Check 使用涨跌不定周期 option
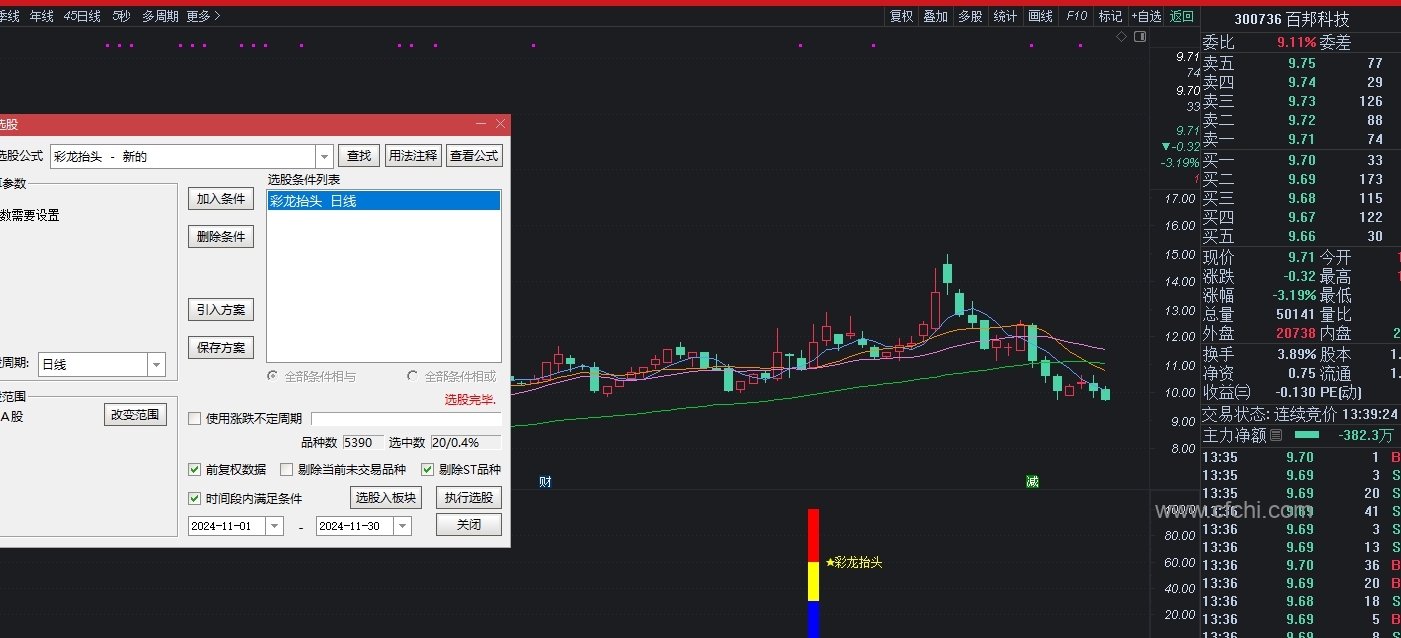Viewport: 1401px width, 638px height. click(x=195, y=419)
